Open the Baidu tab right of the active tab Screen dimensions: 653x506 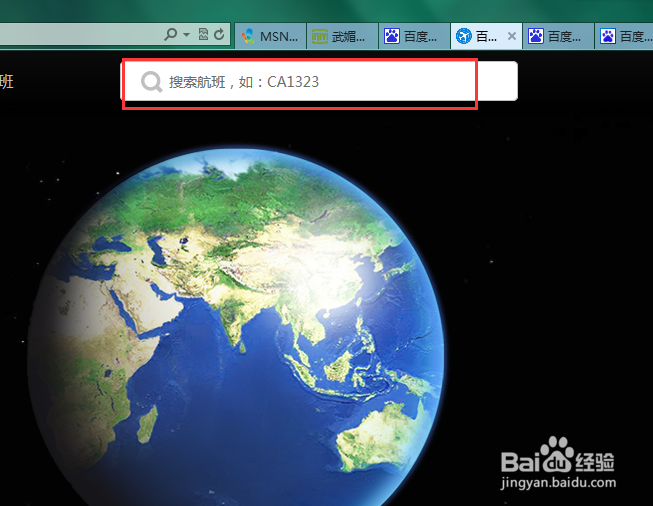point(558,37)
